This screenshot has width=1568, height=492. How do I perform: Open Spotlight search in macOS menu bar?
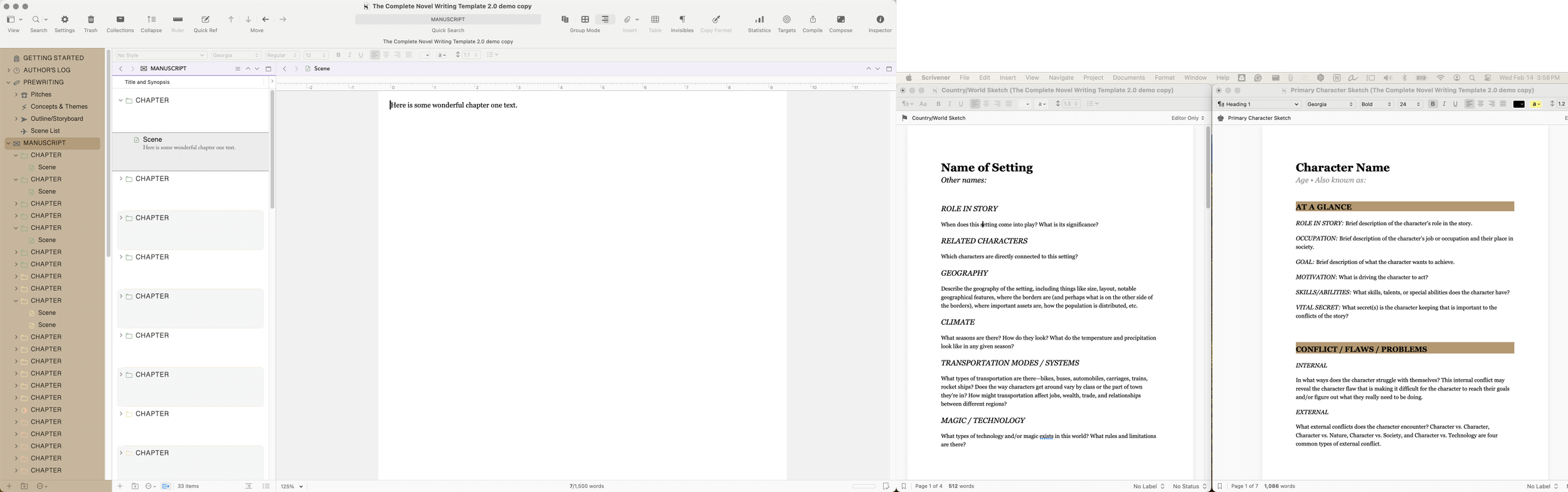pos(1472,78)
